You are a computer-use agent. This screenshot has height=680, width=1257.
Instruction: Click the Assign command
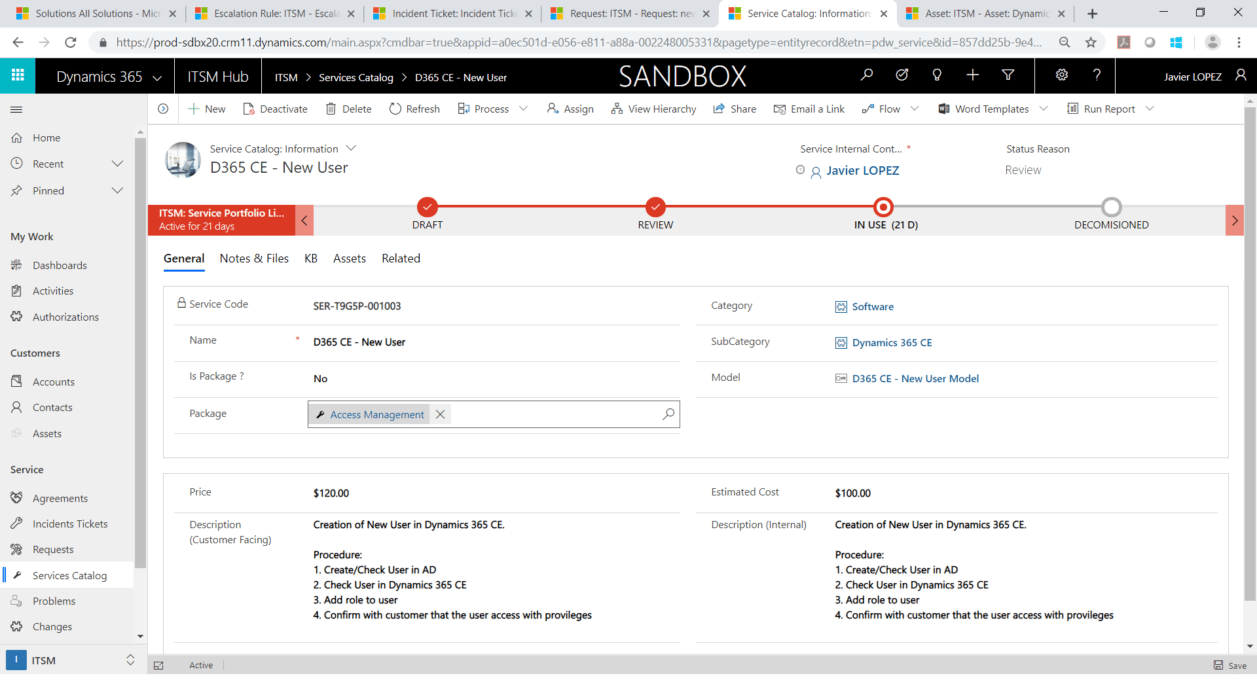pos(570,109)
